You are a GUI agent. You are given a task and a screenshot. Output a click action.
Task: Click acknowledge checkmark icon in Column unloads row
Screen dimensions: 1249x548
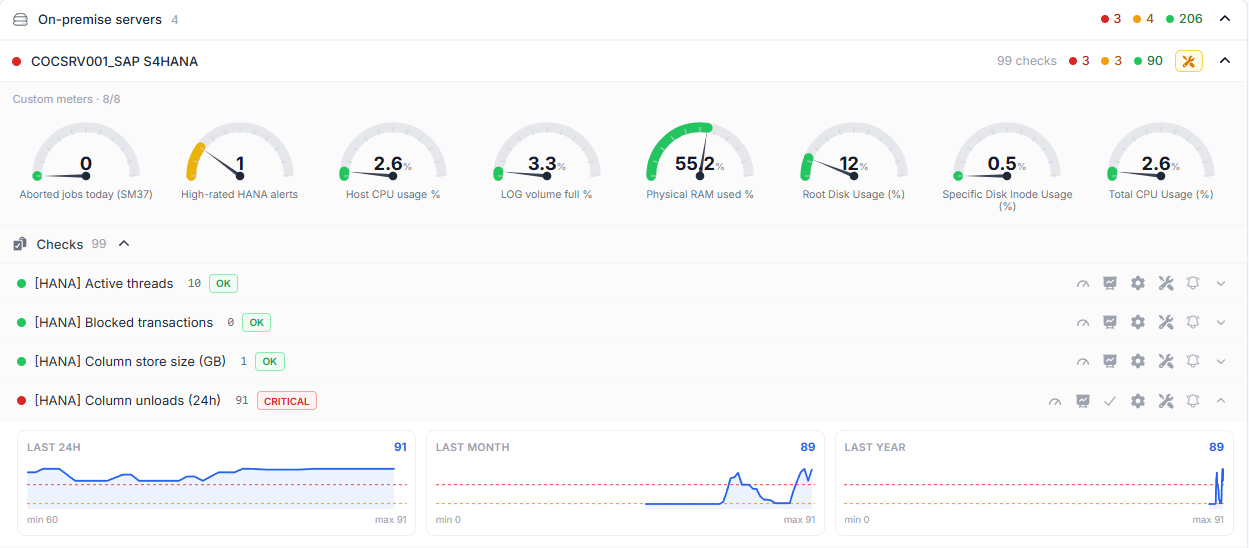tap(1110, 401)
